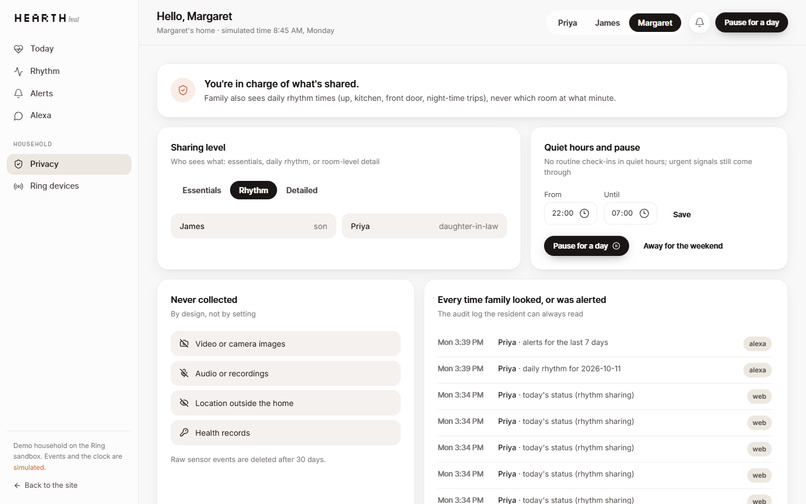Click the no-camera icon beside Video or camera images
Screen dimensions: 806x504
[x=184, y=344]
